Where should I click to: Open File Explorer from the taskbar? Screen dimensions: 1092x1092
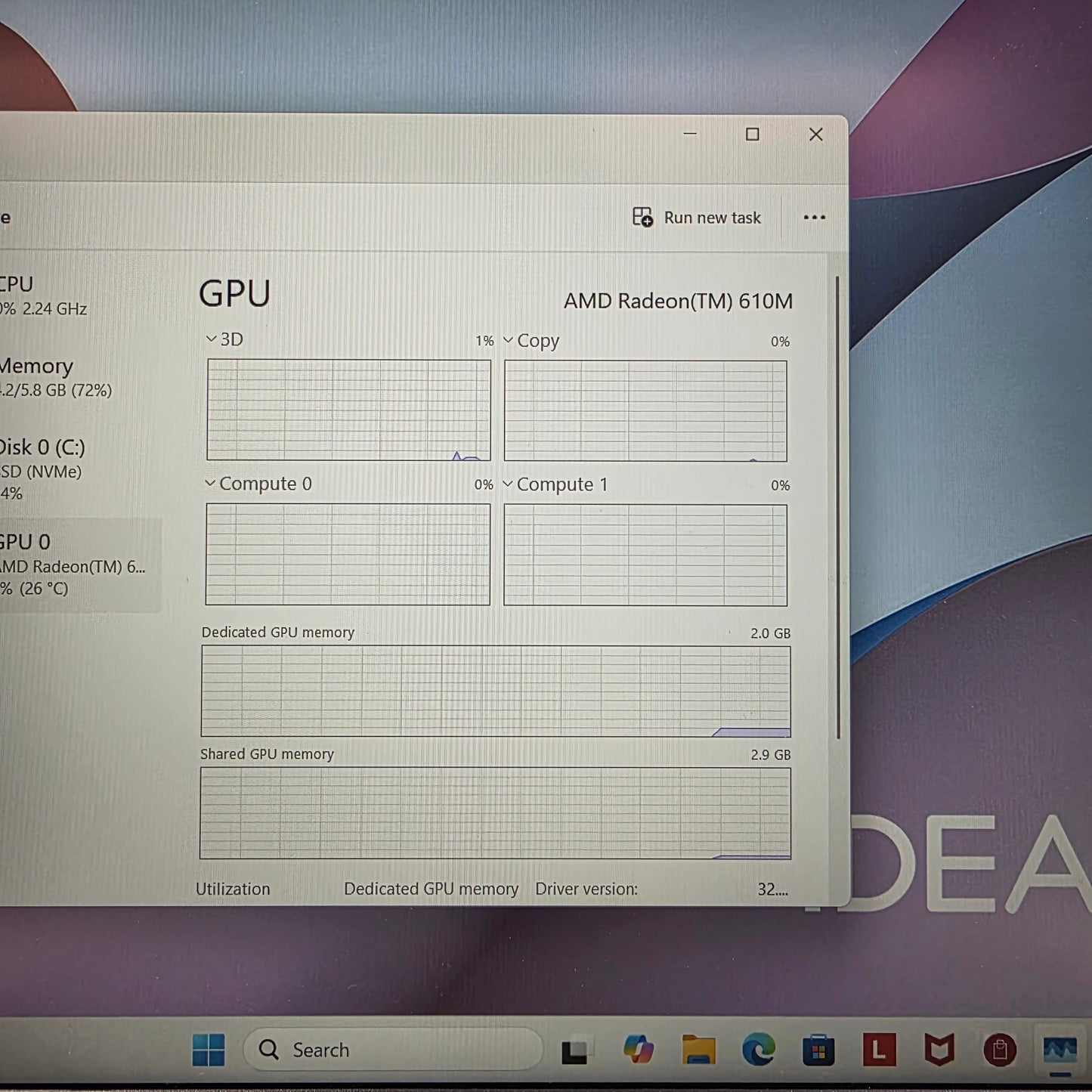(698, 1050)
